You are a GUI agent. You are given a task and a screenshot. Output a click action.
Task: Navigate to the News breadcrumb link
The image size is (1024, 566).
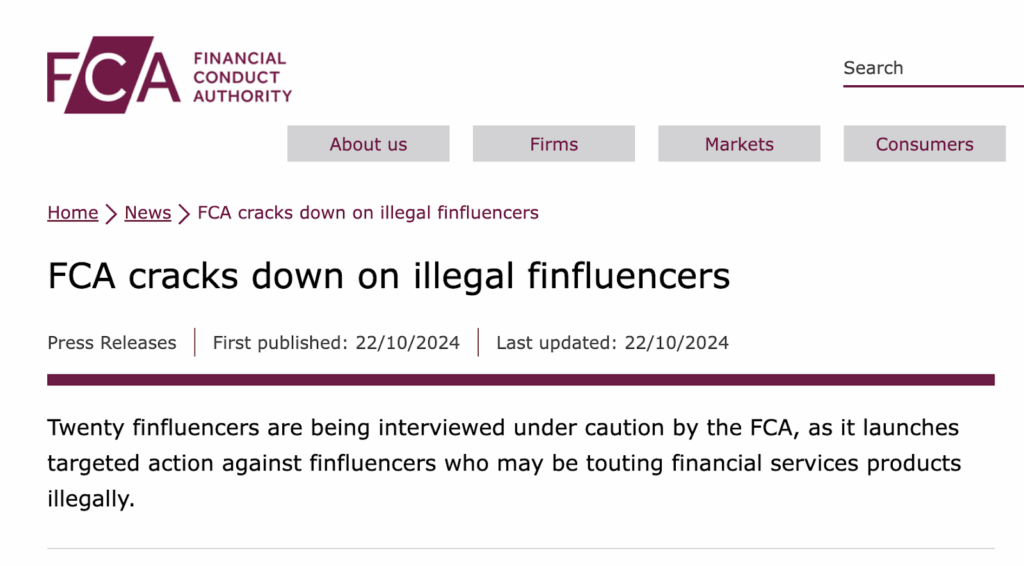pos(147,212)
